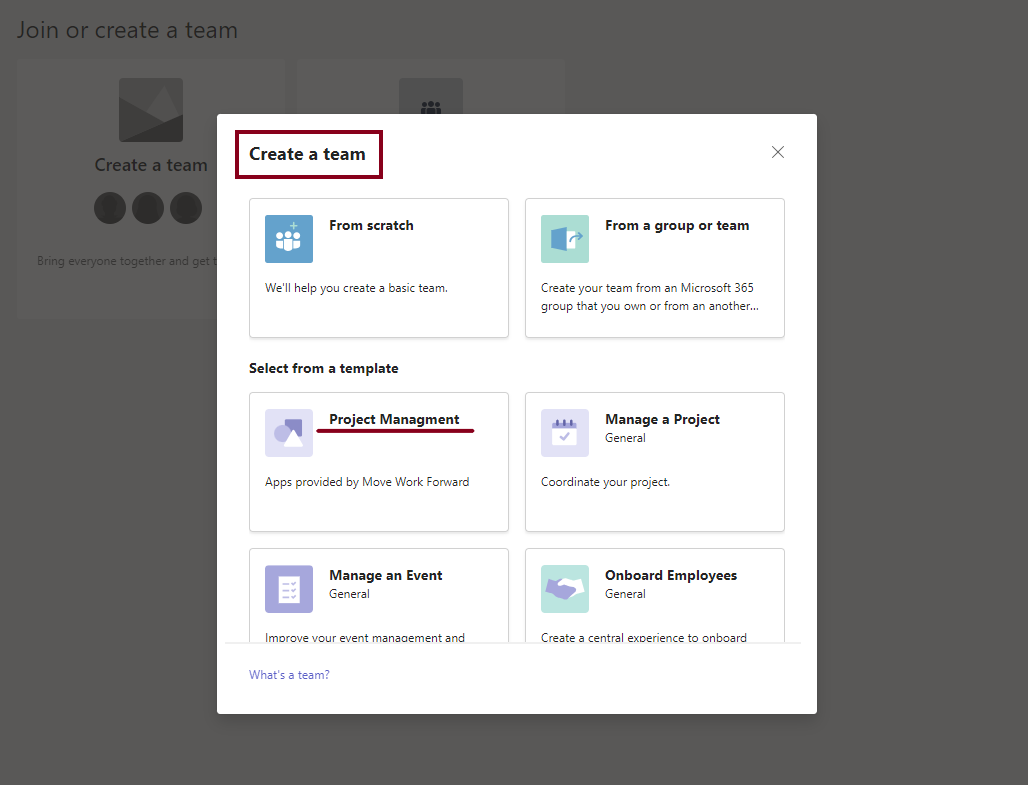Click the Select from a template heading

point(324,368)
